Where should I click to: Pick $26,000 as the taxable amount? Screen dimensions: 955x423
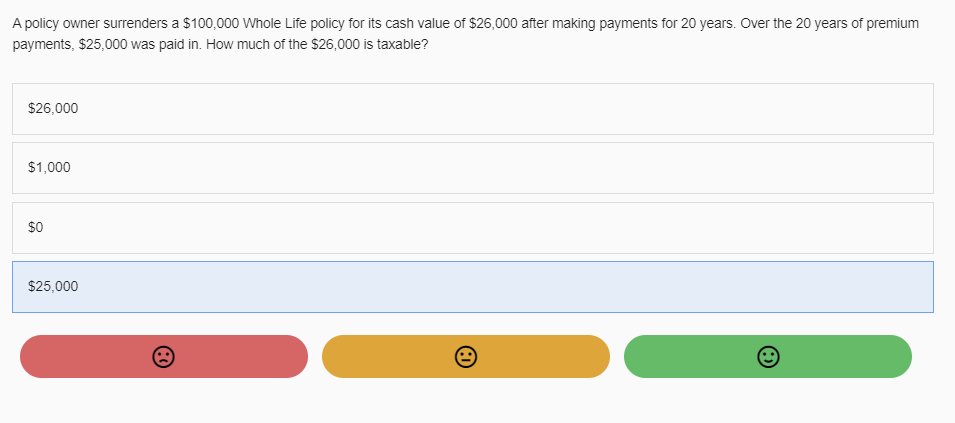point(472,109)
